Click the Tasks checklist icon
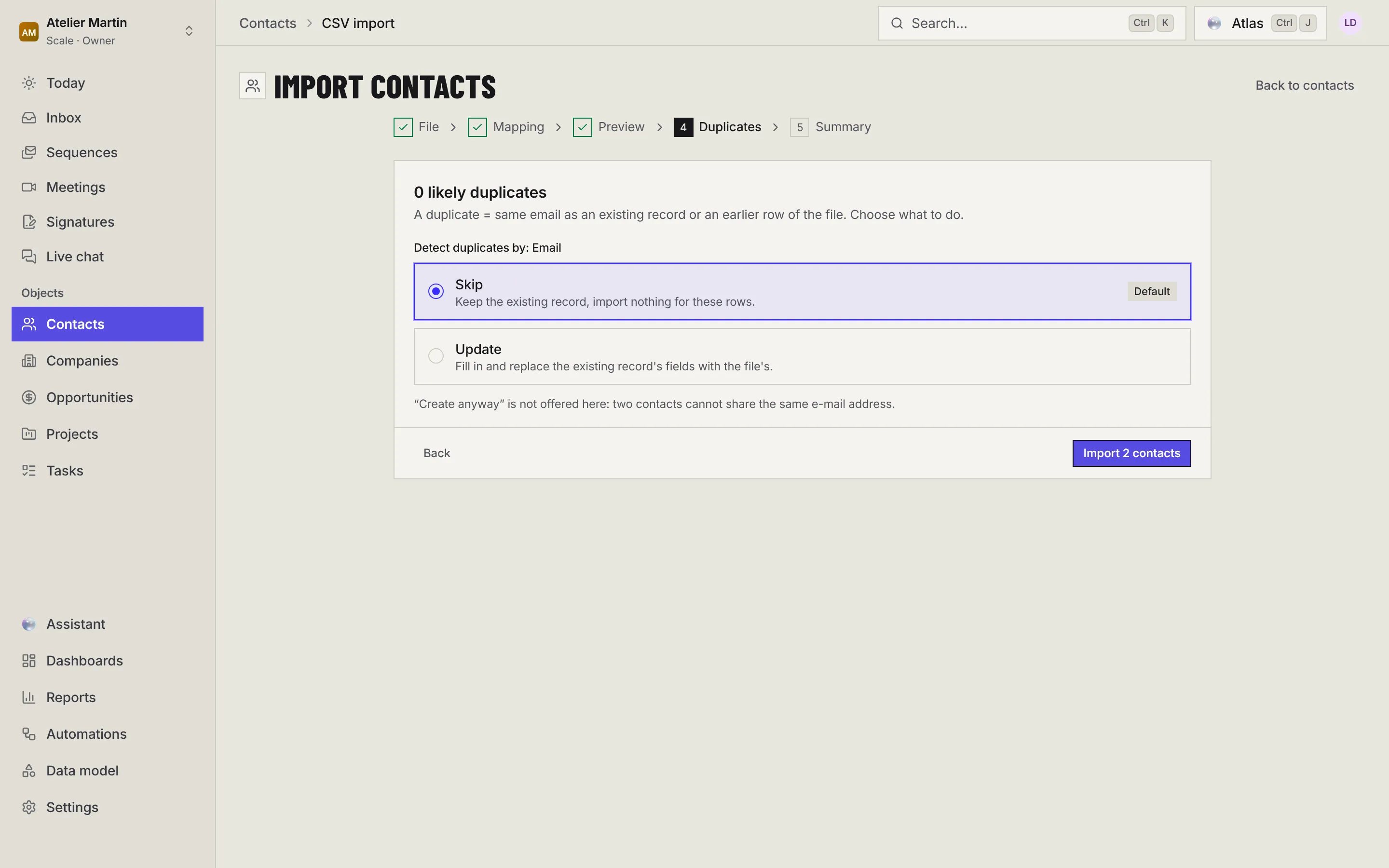This screenshot has height=868, width=1389. point(29,471)
